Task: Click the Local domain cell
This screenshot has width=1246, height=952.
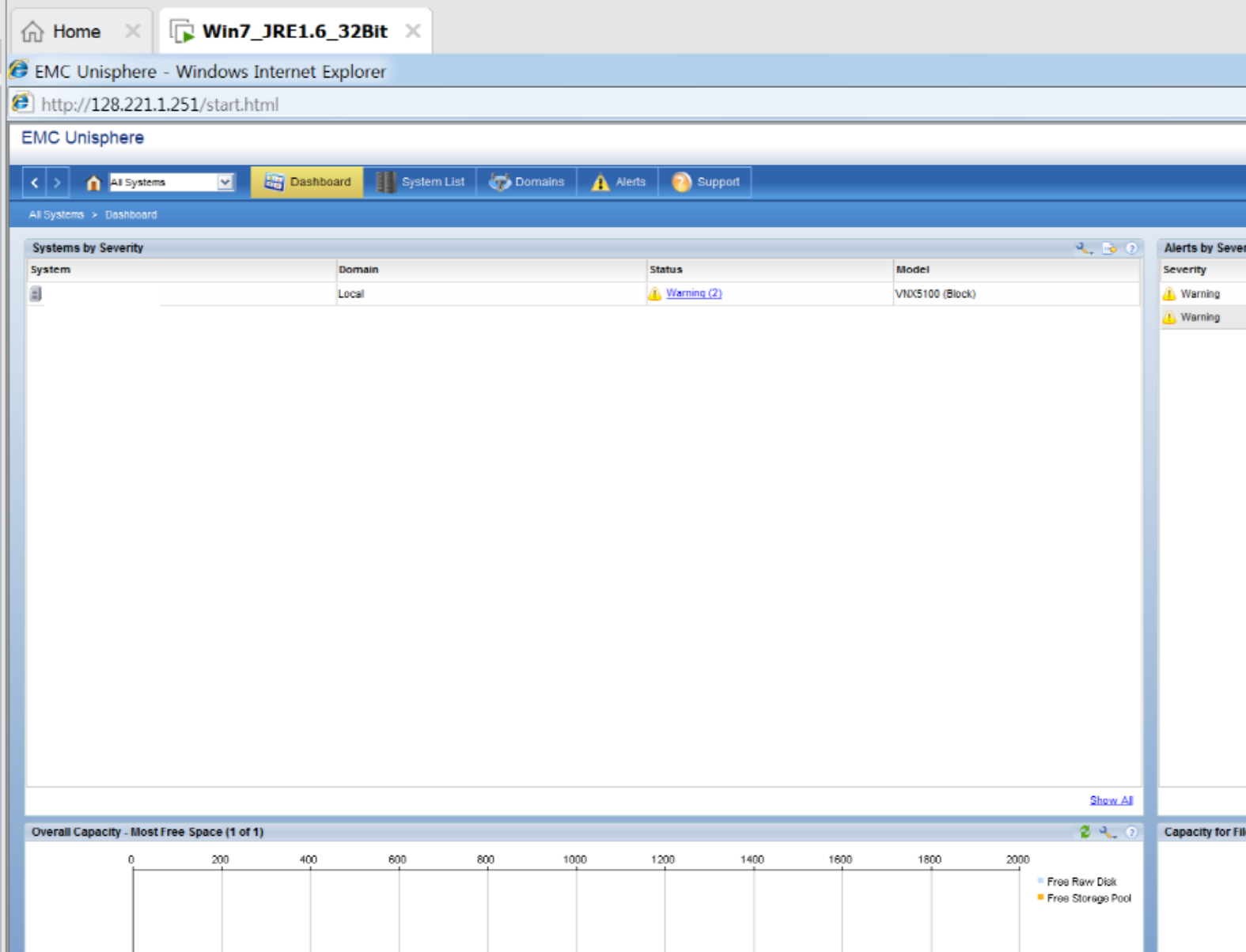Action: point(491,294)
